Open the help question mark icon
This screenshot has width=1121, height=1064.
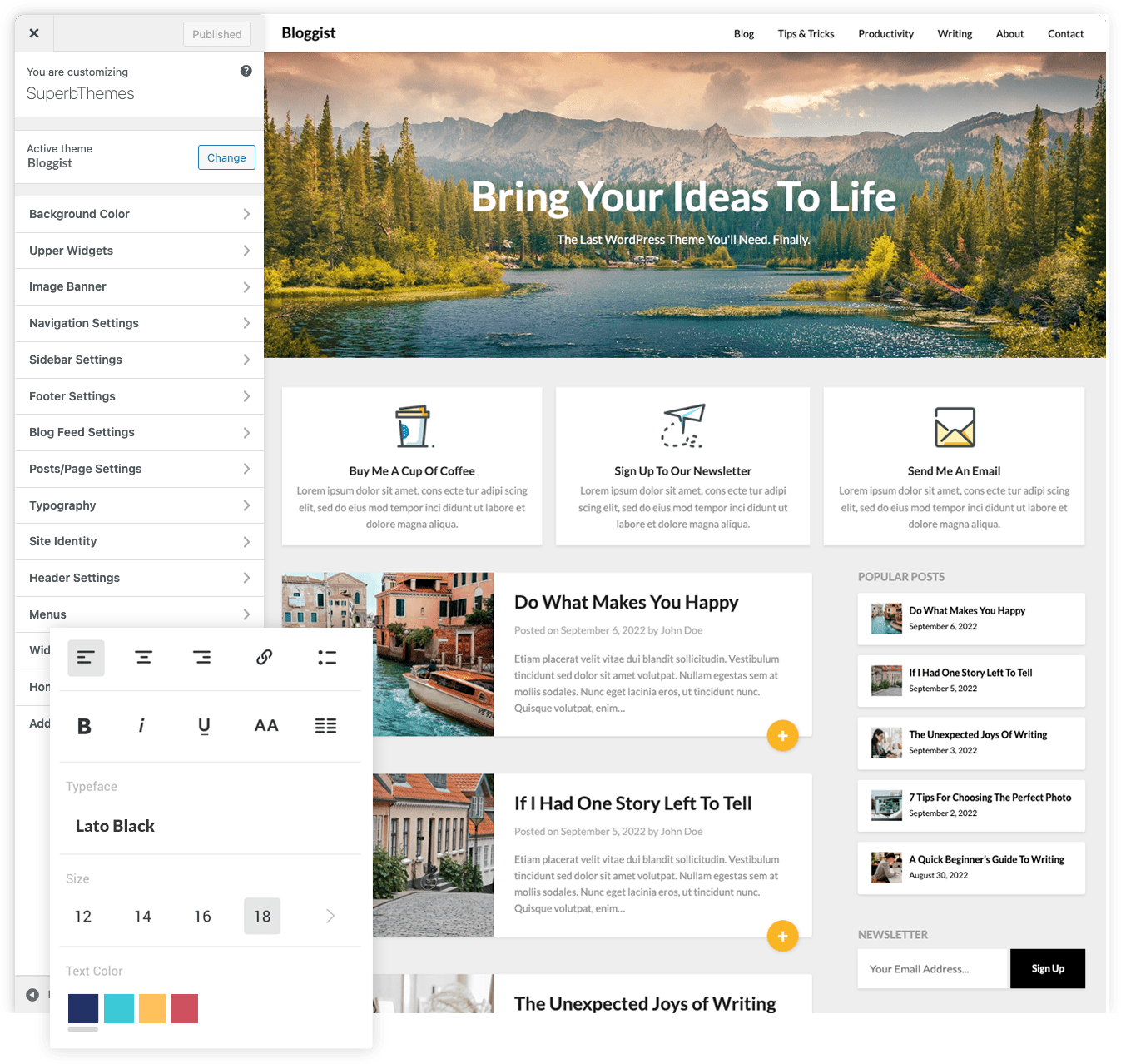click(246, 71)
